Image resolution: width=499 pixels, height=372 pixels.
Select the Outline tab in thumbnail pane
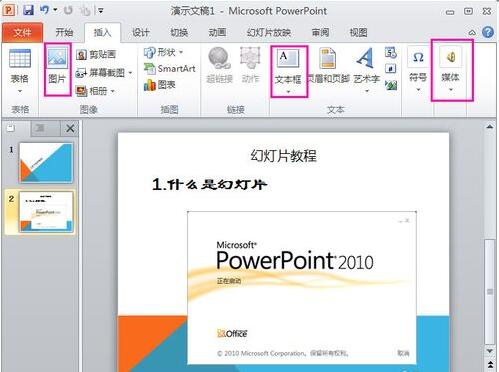(x=40, y=128)
